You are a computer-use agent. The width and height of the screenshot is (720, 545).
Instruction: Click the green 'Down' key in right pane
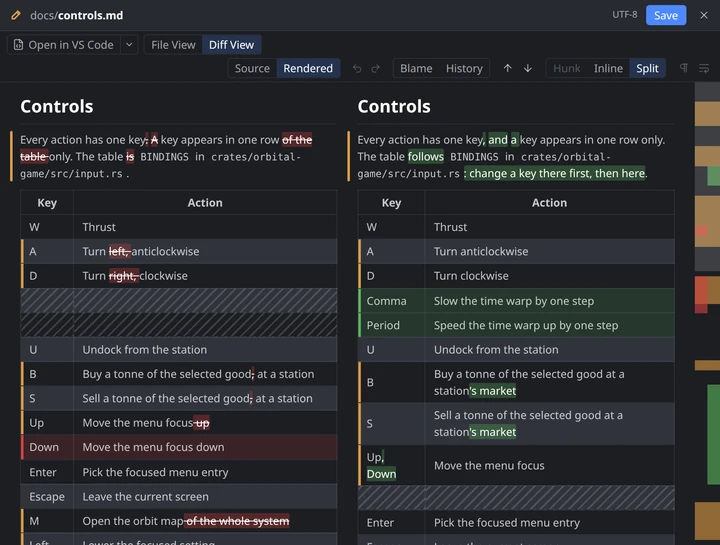pos(381,474)
